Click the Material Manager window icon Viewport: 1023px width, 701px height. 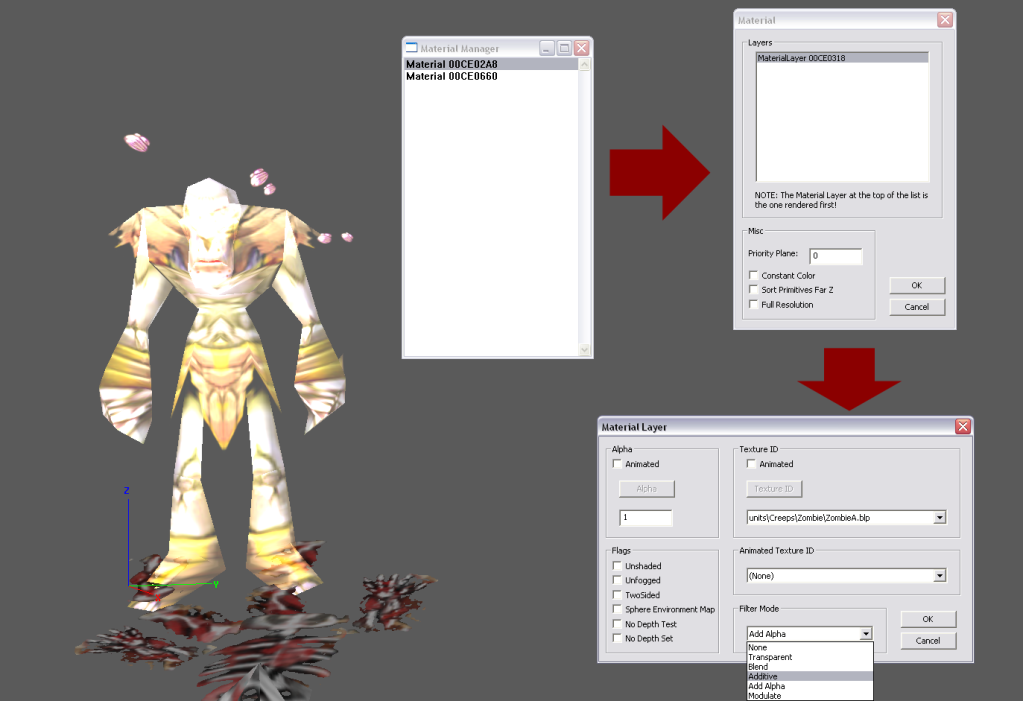(x=412, y=48)
